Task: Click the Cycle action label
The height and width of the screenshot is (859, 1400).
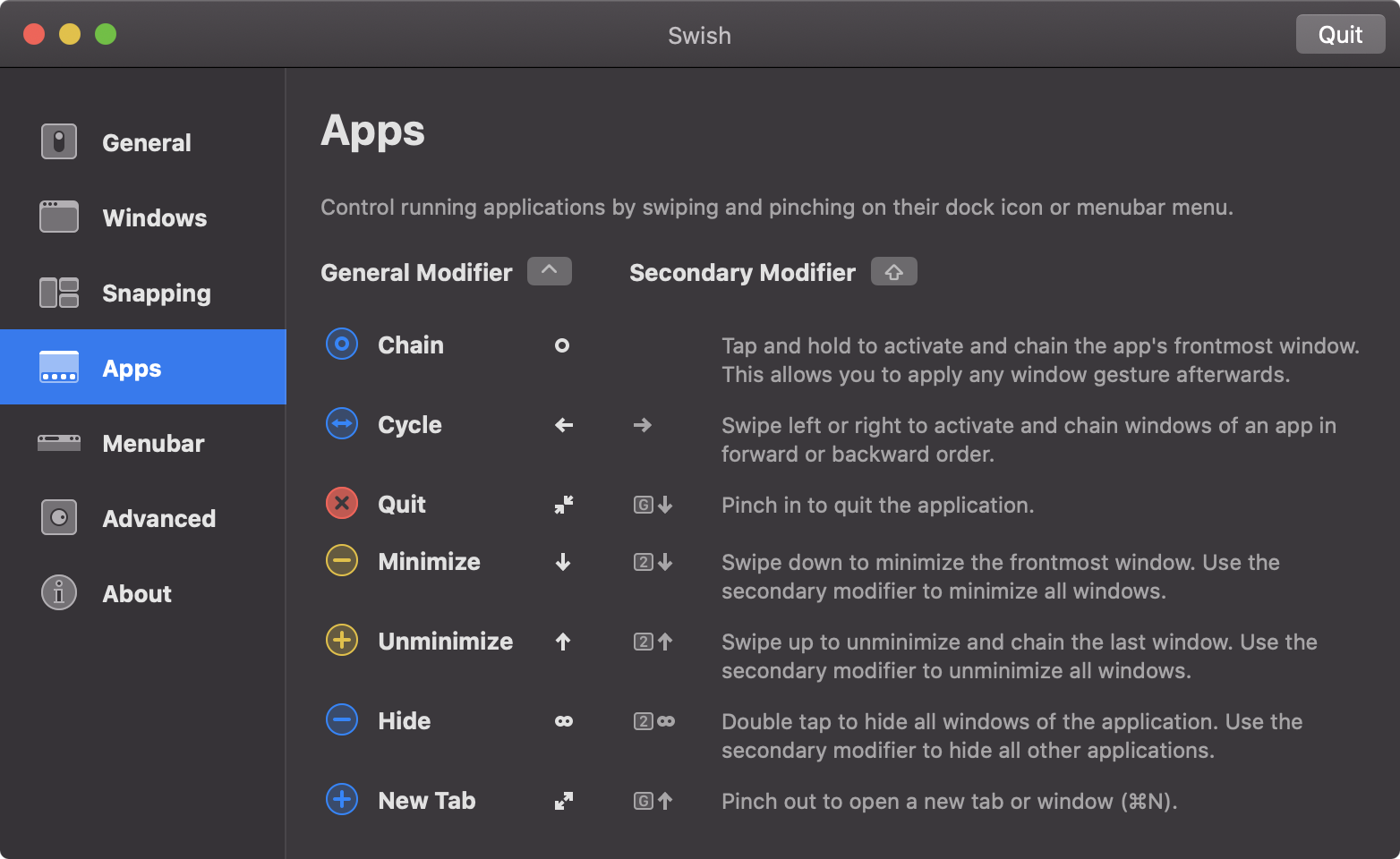Action: click(x=410, y=425)
